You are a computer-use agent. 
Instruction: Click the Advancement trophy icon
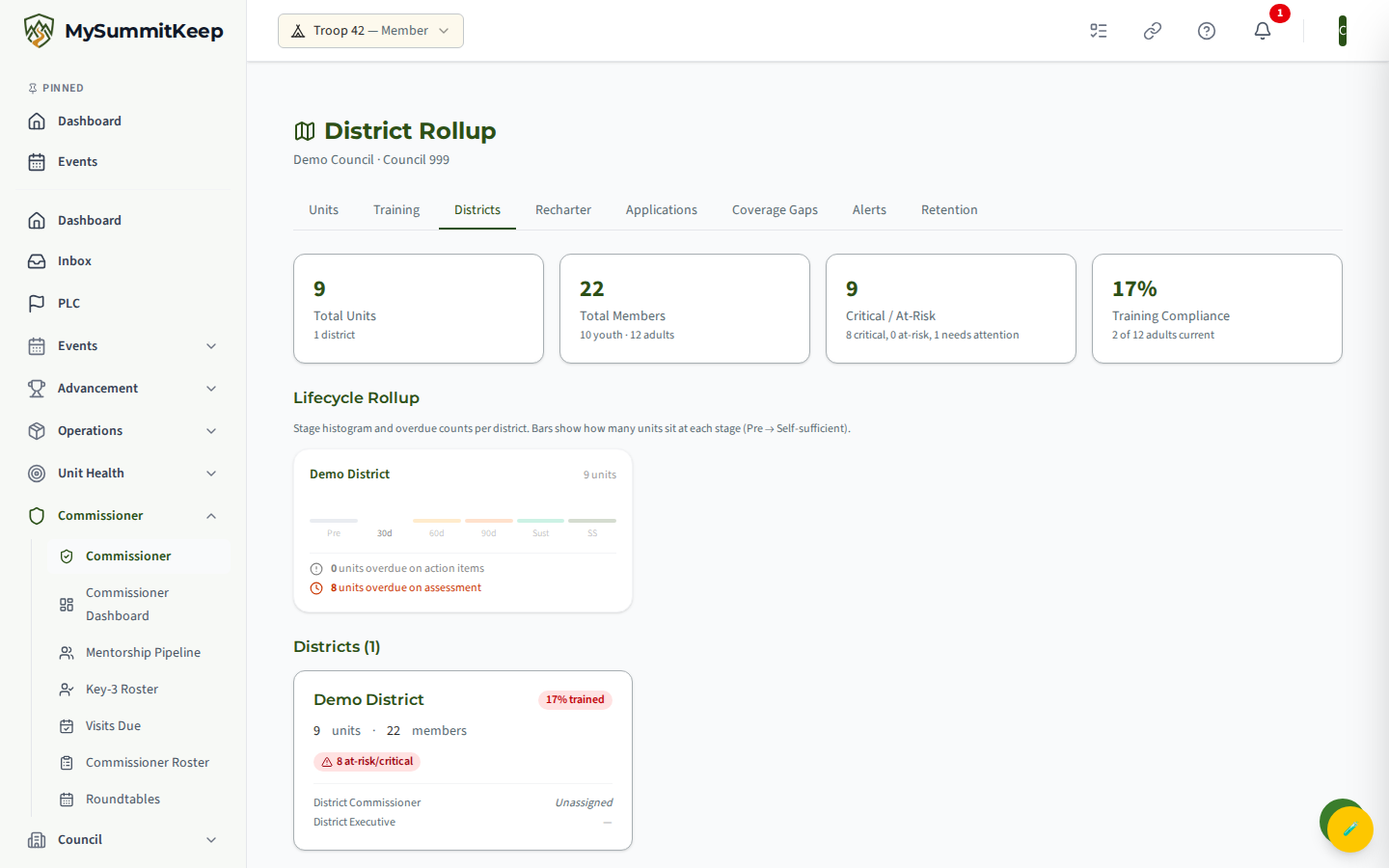click(x=37, y=389)
